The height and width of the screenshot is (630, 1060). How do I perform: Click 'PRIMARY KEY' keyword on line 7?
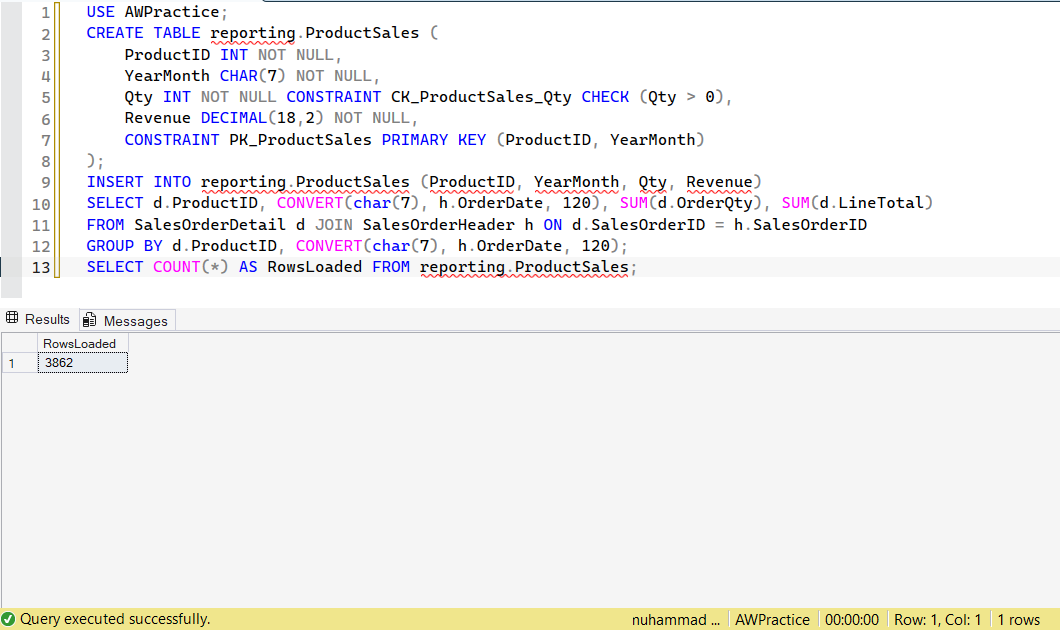[x=433, y=140]
